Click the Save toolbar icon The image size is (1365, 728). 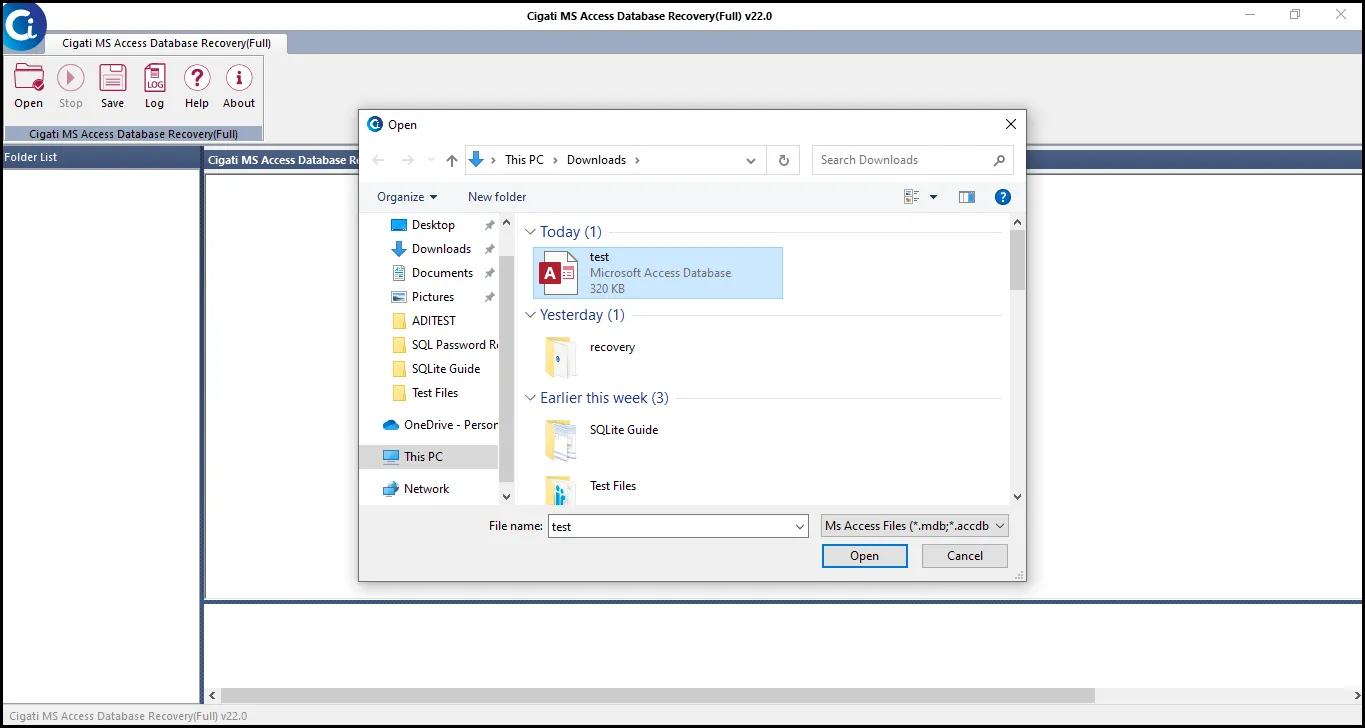113,79
